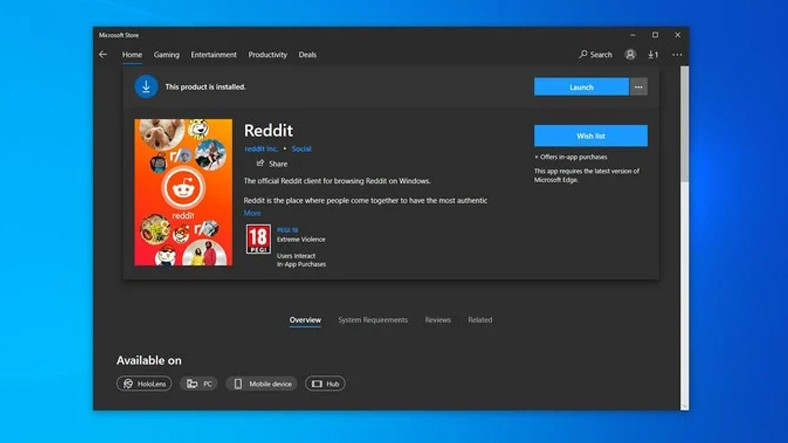Viewport: 788px width, 443px height.
Task: Select the Home tab
Action: coord(132,55)
